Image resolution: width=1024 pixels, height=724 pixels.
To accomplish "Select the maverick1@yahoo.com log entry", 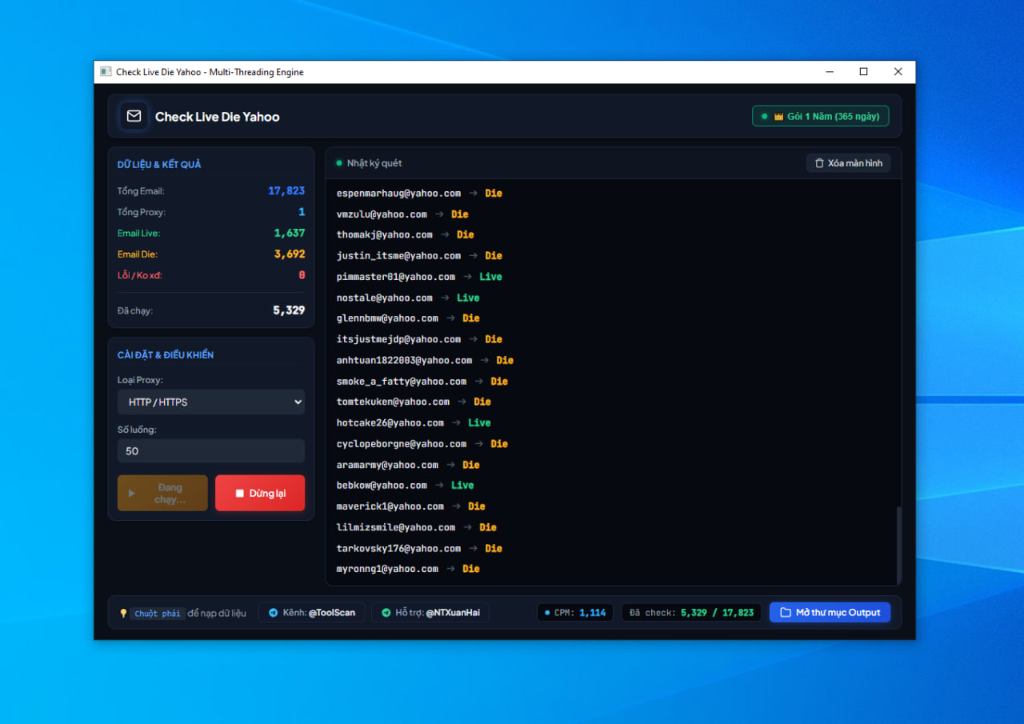I will pyautogui.click(x=411, y=506).
